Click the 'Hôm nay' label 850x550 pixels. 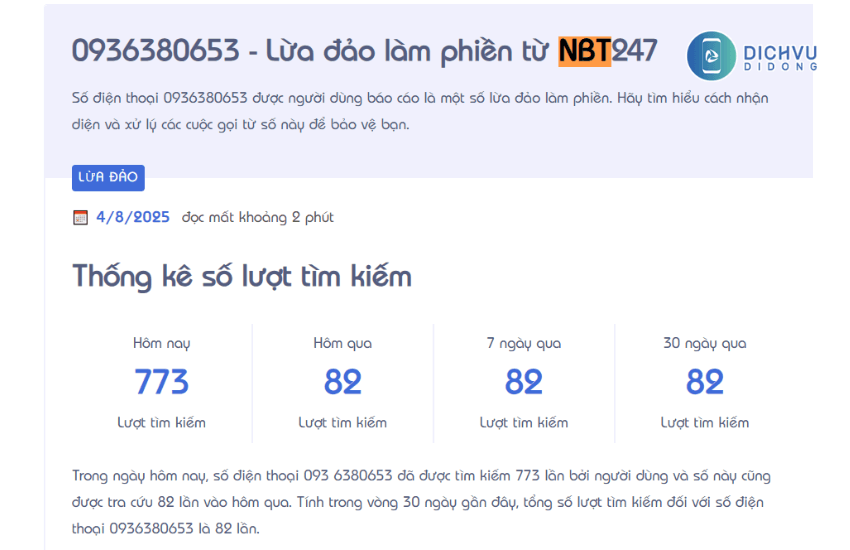pos(162,344)
